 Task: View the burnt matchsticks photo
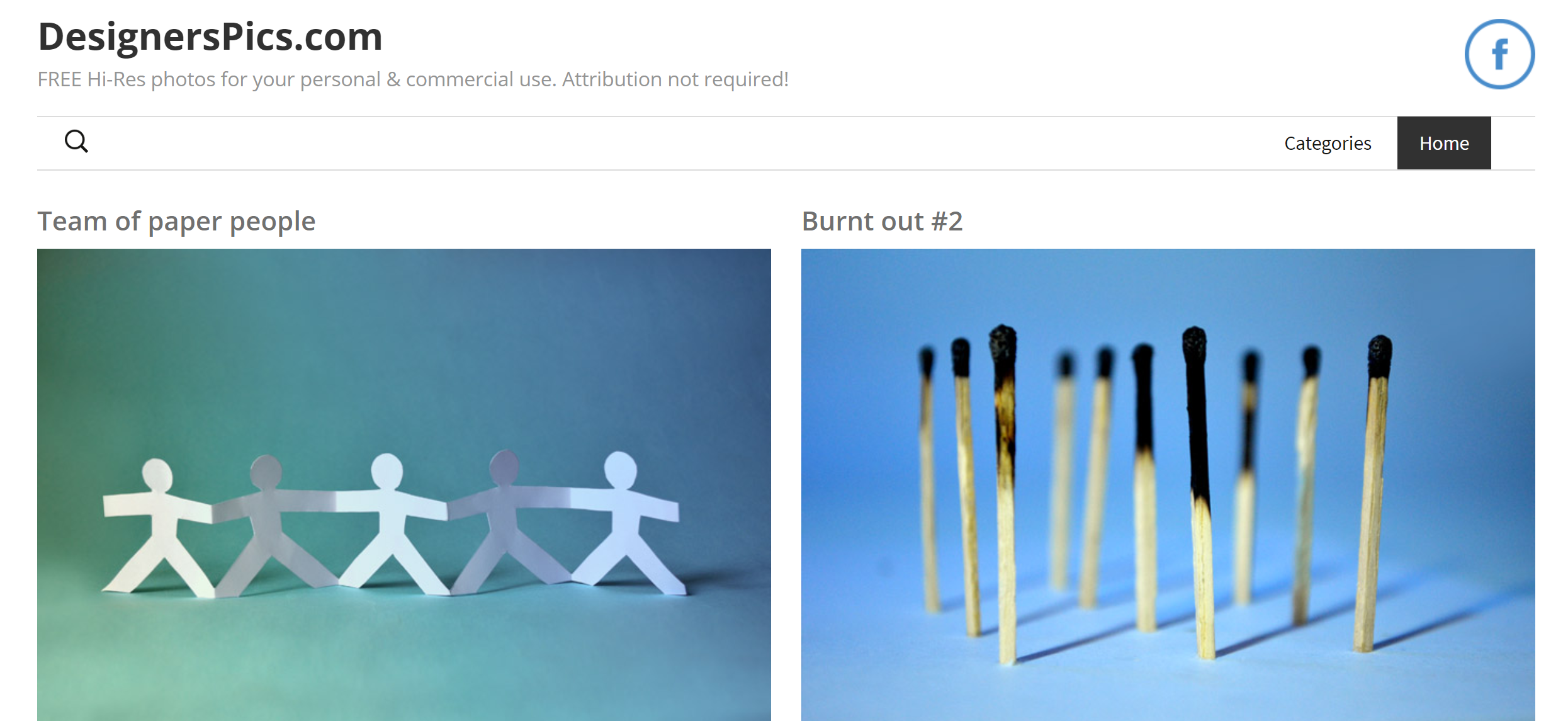[1168, 485]
